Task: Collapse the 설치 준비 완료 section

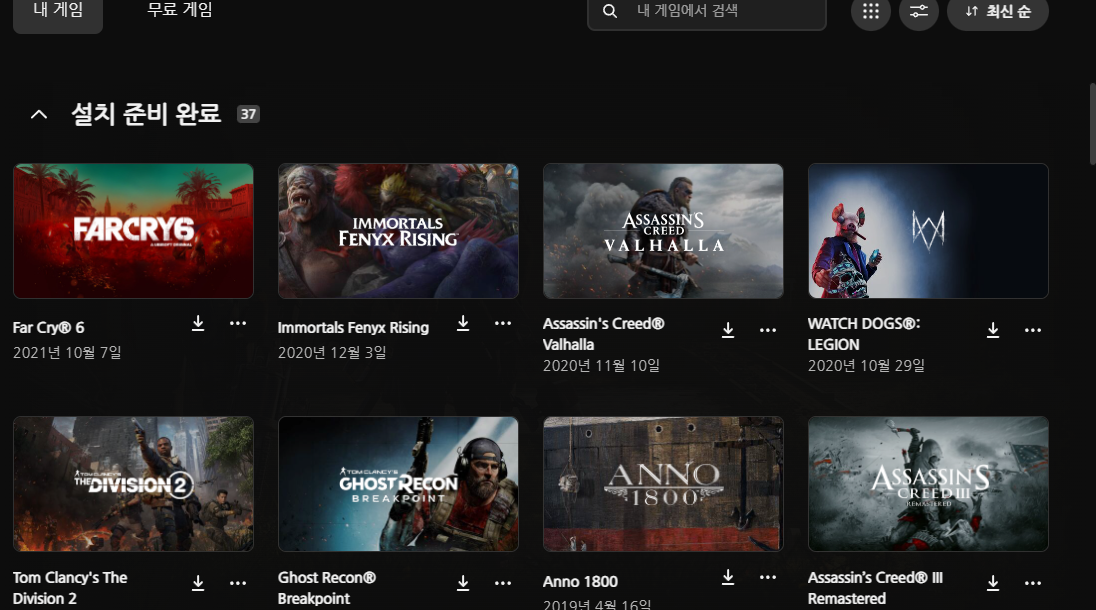Action: pyautogui.click(x=39, y=114)
